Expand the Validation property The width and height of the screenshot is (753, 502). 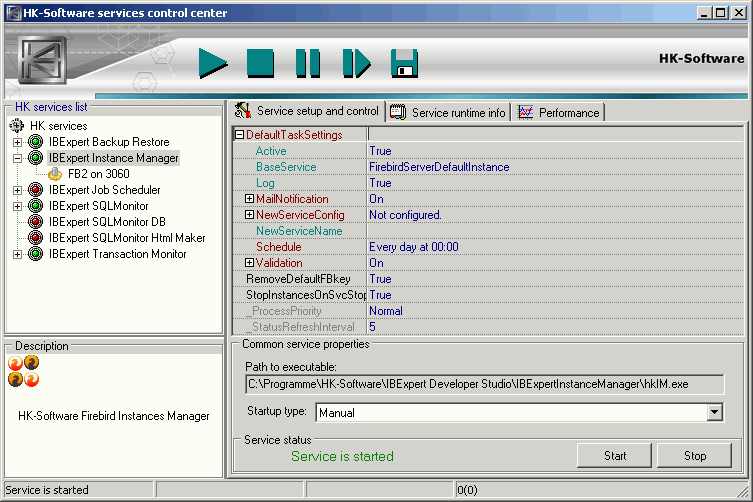point(249,263)
